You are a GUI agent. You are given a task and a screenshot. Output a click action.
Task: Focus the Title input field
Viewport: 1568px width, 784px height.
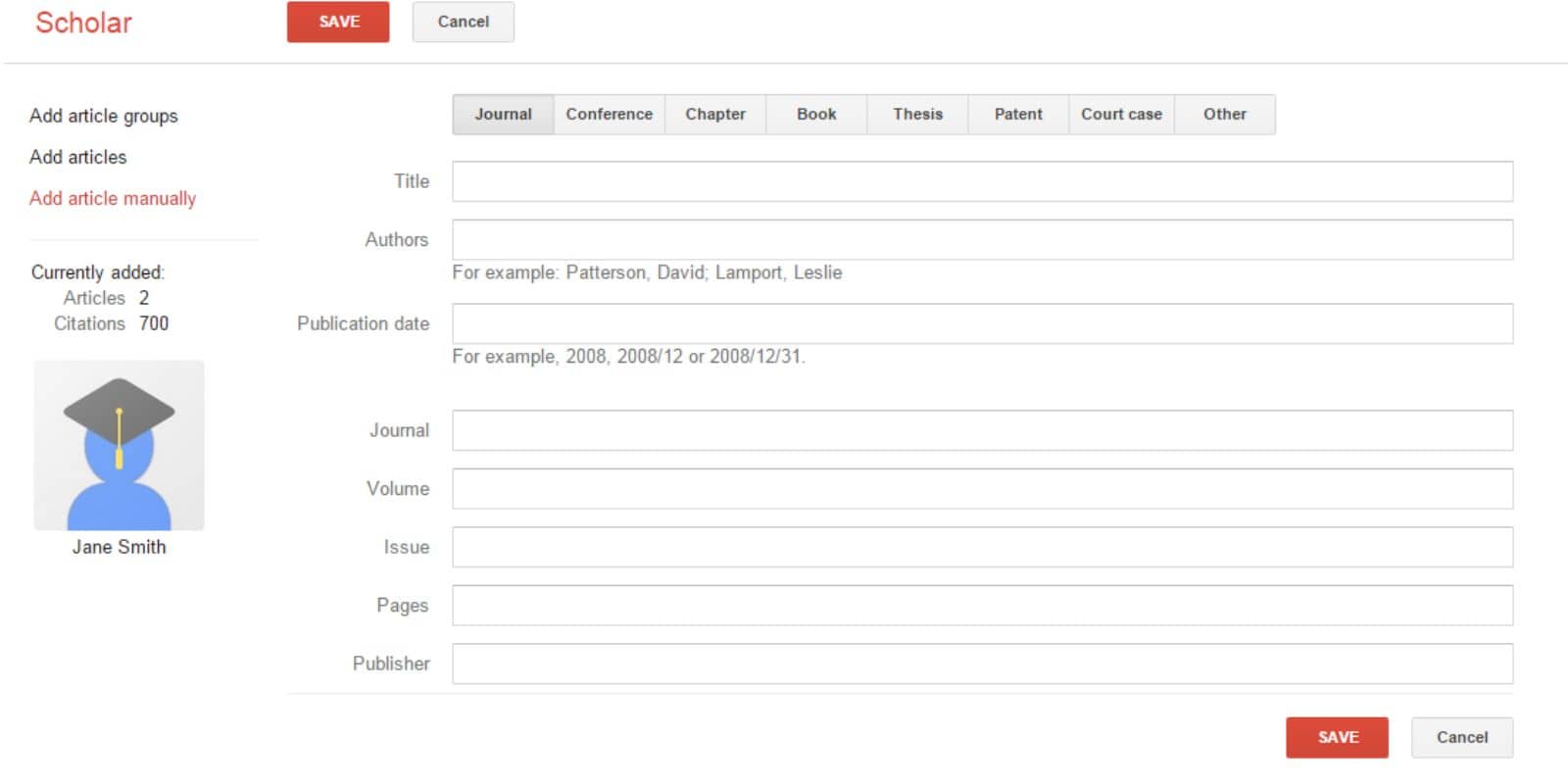(x=982, y=181)
